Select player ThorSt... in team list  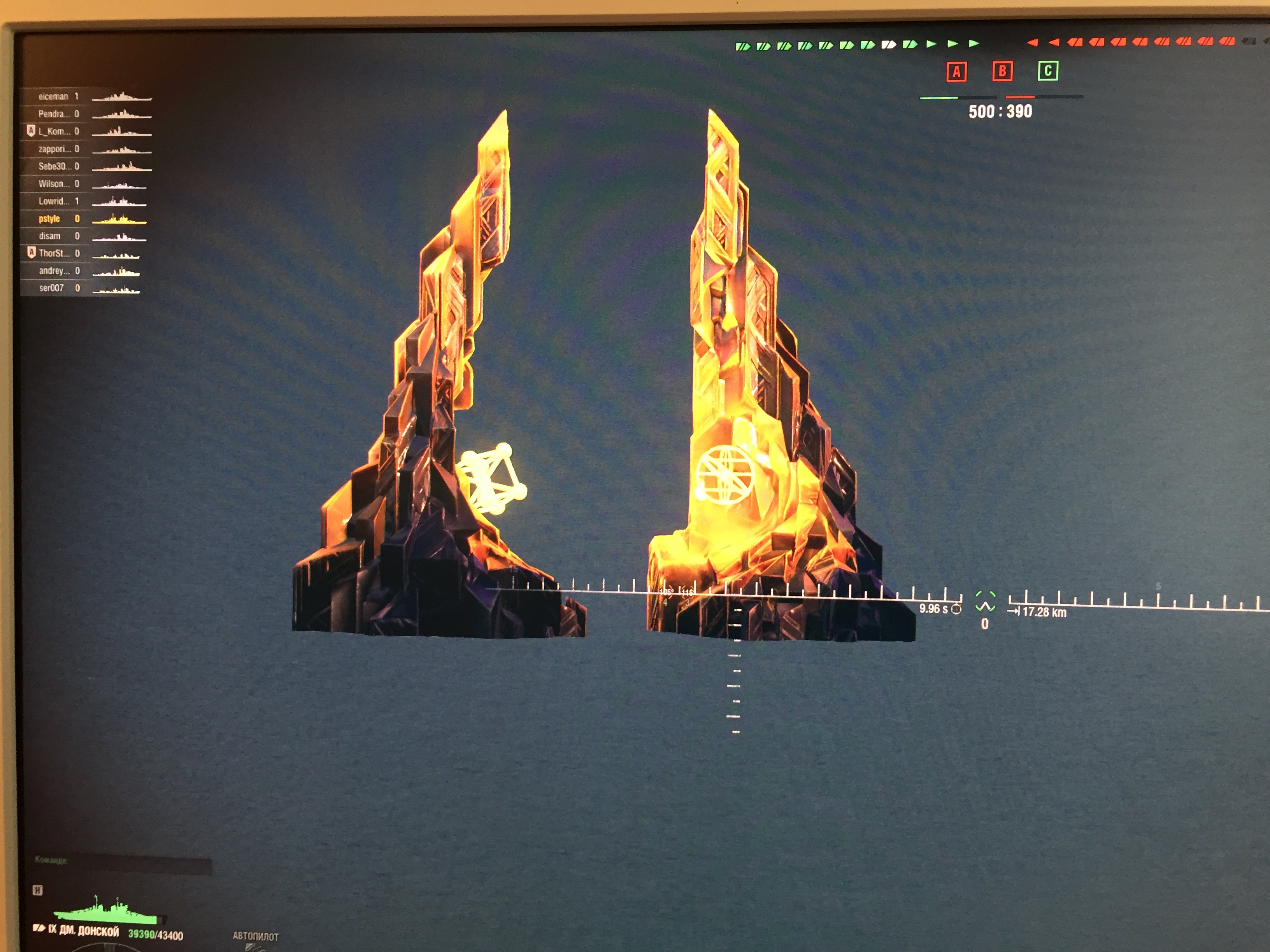pos(54,253)
